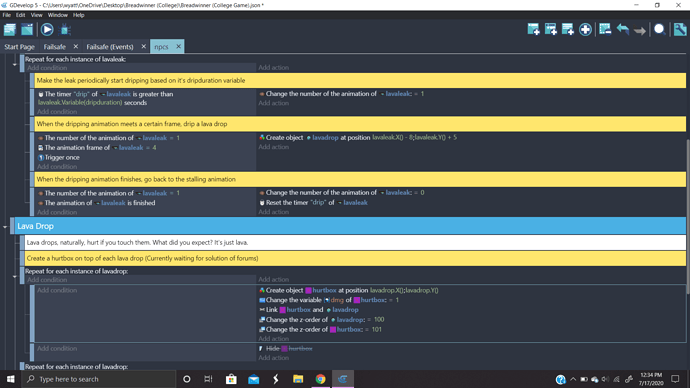The width and height of the screenshot is (690, 388).
Task: Select comment 'Create a hurtbox on top'
Action: coord(355,258)
